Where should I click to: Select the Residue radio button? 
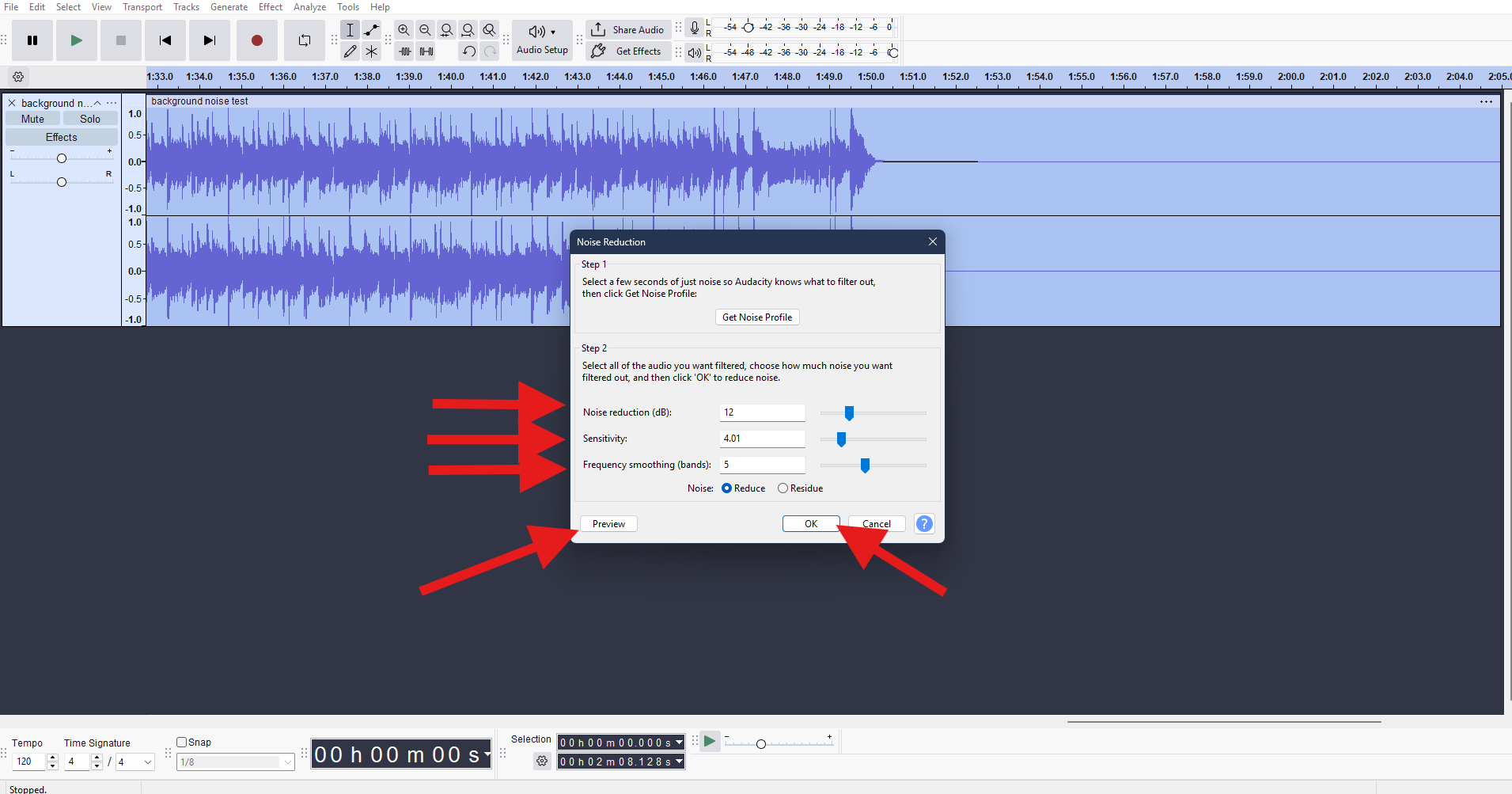(x=783, y=488)
